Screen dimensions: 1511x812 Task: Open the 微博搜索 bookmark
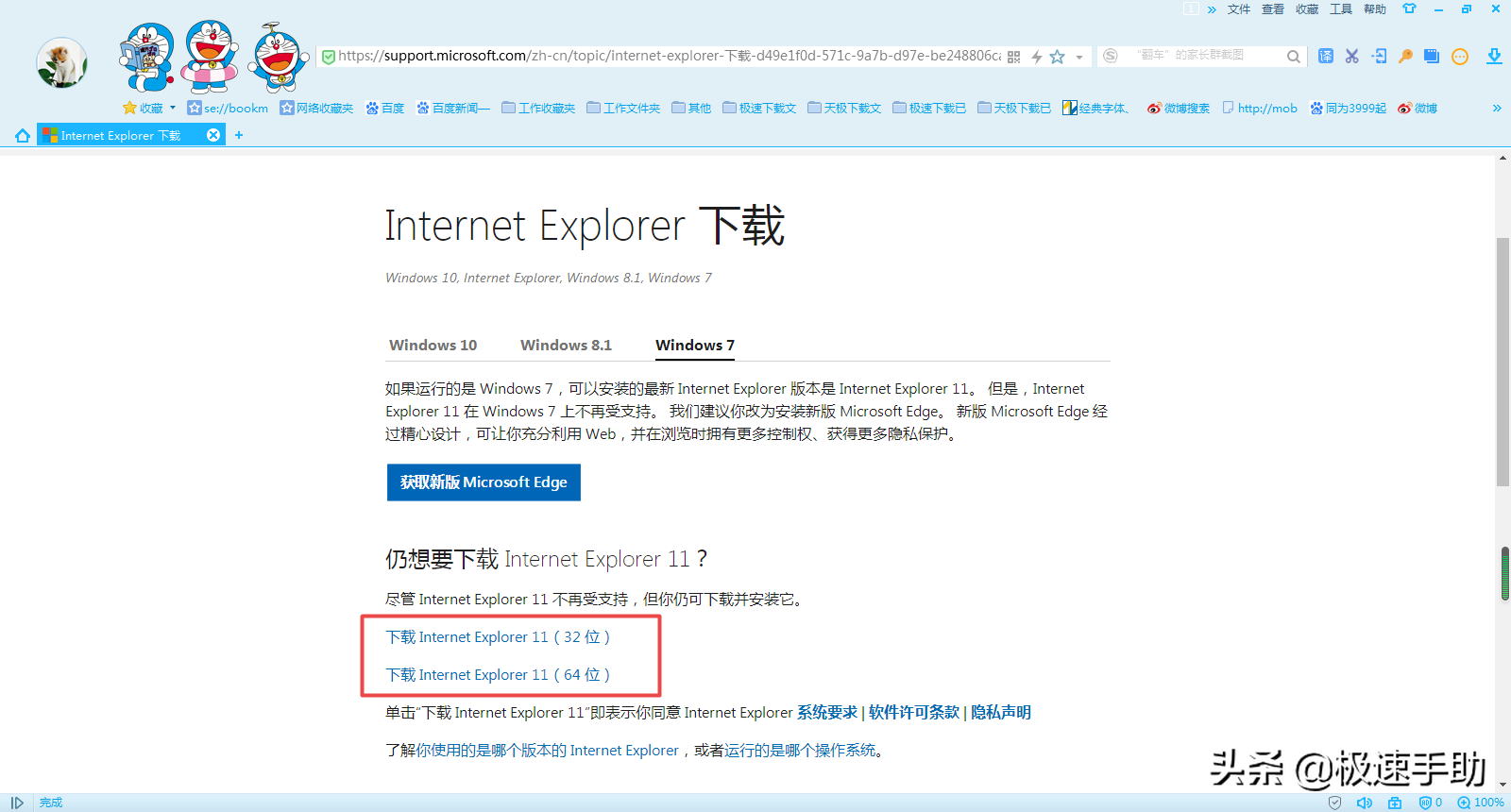click(x=1179, y=108)
